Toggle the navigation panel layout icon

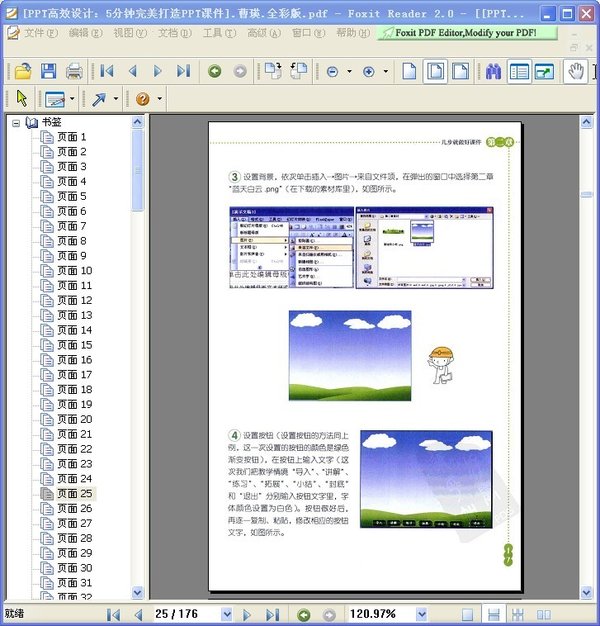(519, 71)
